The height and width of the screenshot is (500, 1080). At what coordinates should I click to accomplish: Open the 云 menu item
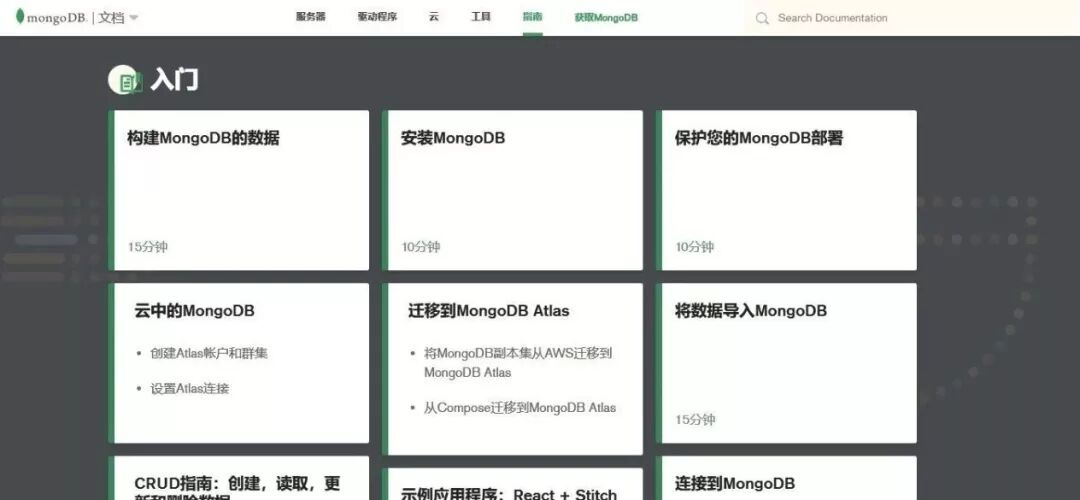(434, 17)
